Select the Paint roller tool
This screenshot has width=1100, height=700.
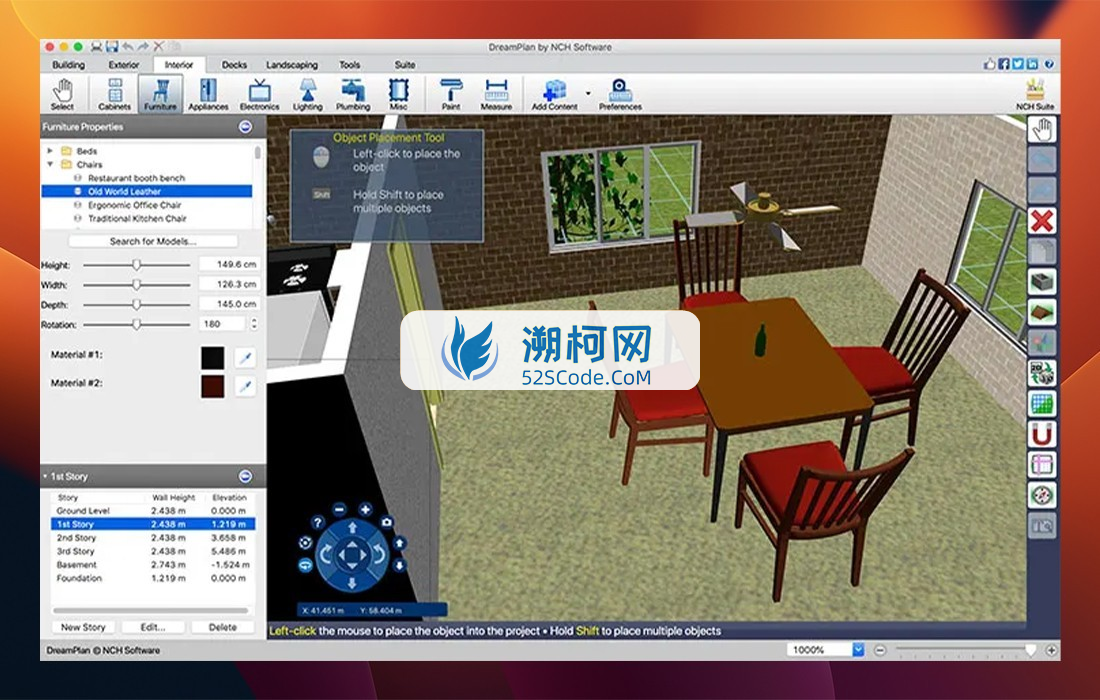[451, 94]
